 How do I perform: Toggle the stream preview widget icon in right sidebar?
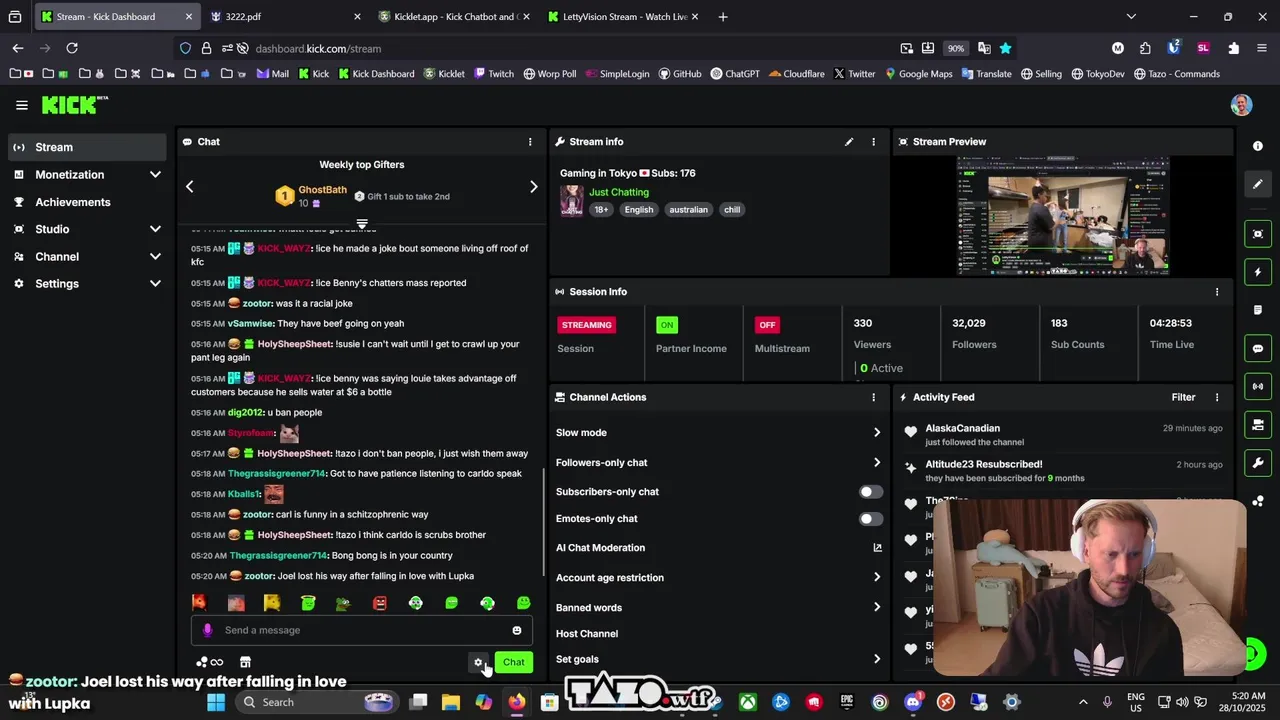(1258, 234)
